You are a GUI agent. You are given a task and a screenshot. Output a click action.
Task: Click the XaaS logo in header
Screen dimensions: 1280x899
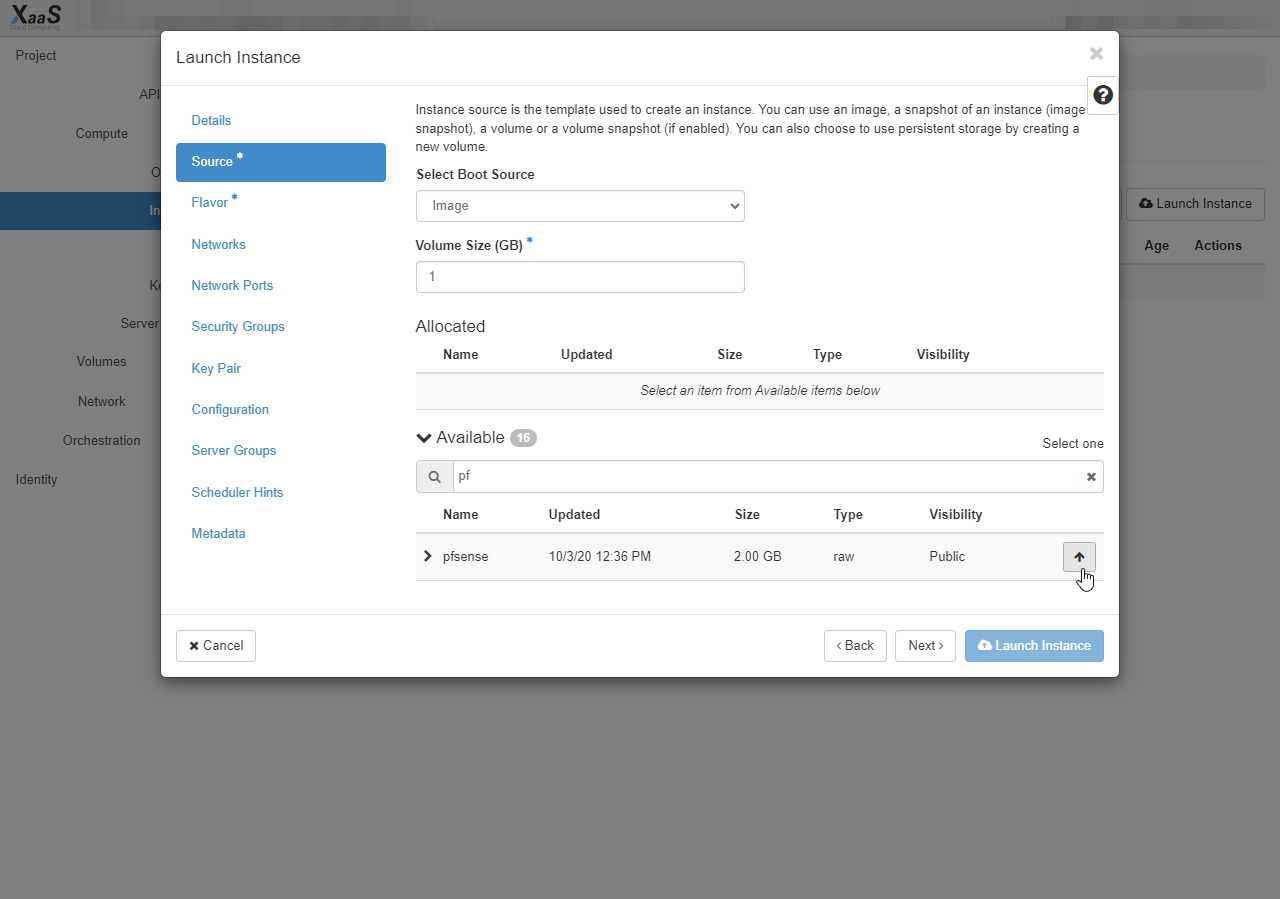click(x=36, y=16)
